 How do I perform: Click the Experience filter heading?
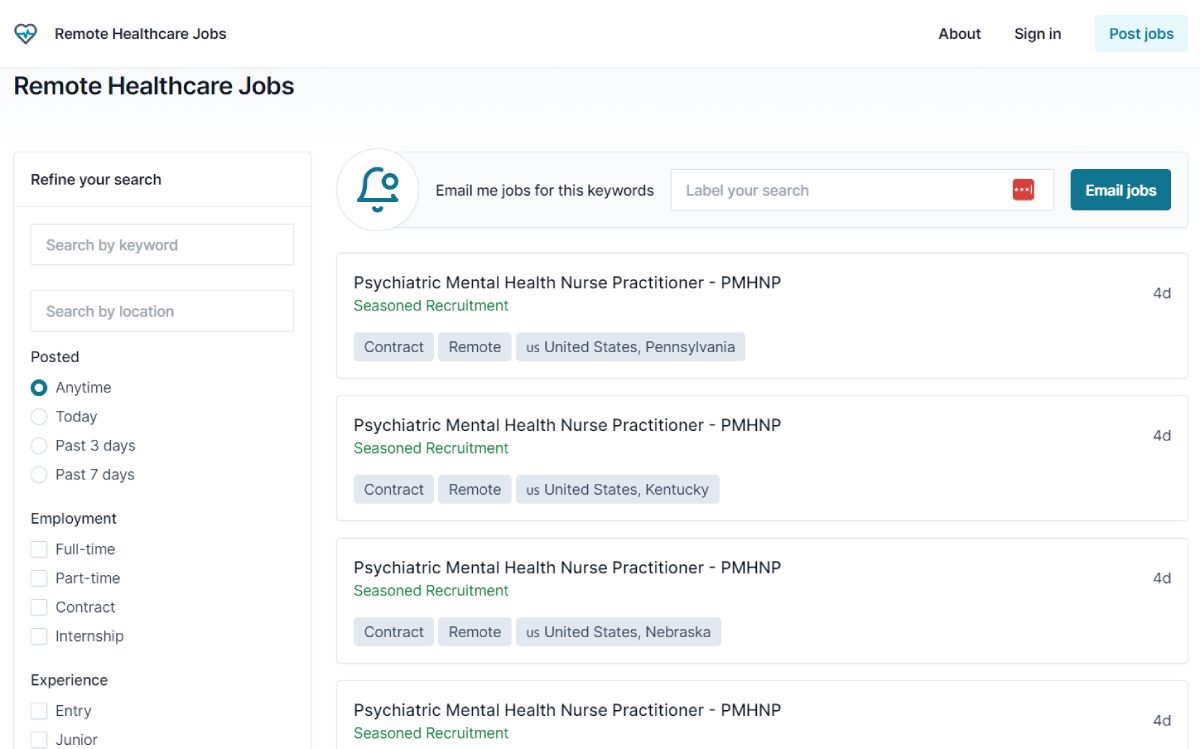coord(69,680)
